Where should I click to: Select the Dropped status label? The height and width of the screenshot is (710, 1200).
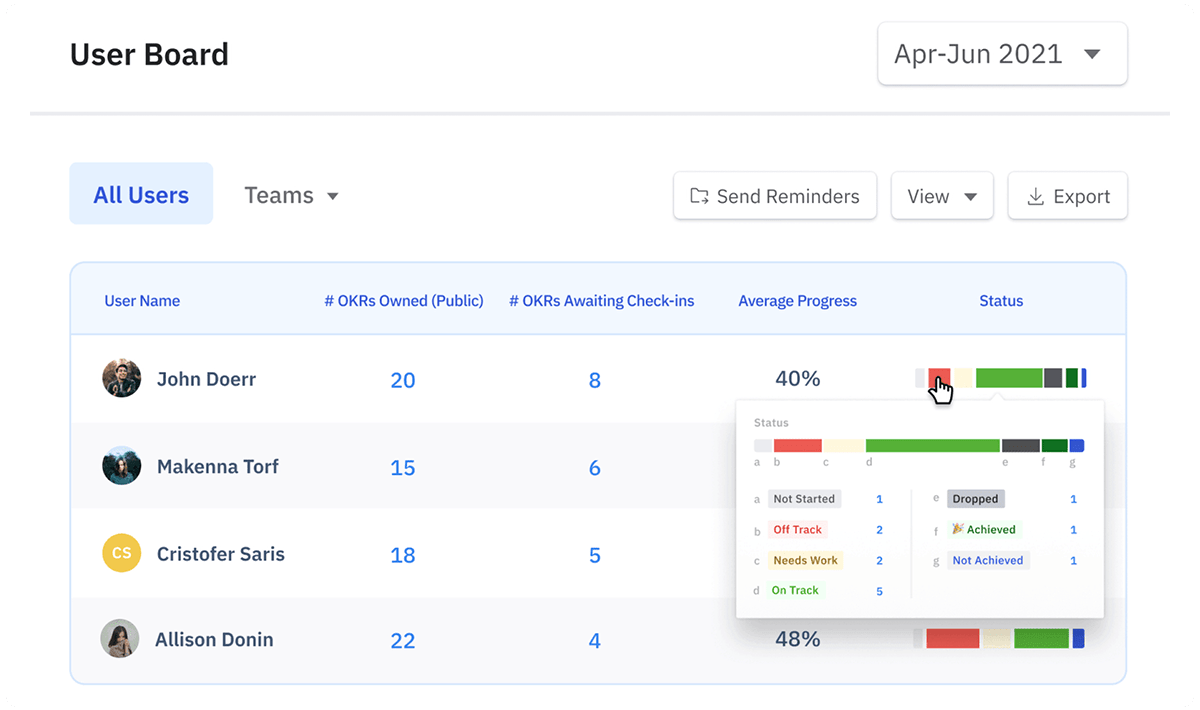pyautogui.click(x=975, y=498)
